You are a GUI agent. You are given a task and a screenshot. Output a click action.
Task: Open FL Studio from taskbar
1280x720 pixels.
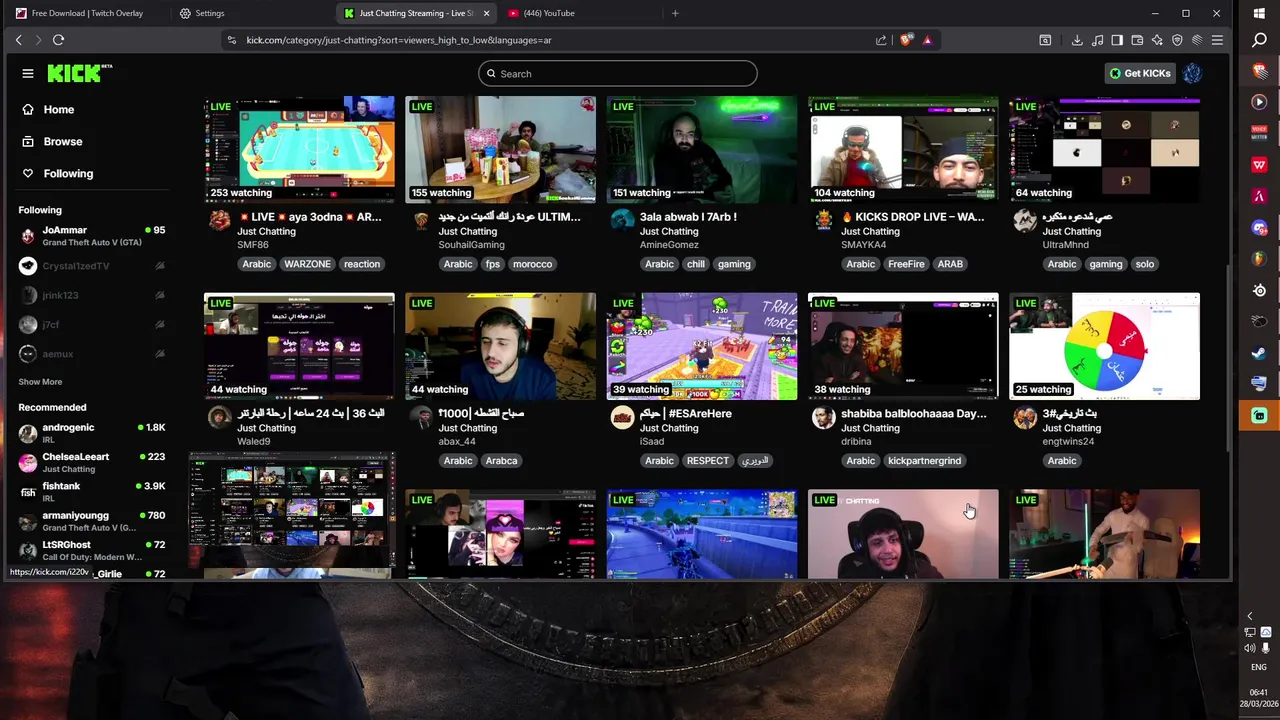pyautogui.click(x=1259, y=259)
